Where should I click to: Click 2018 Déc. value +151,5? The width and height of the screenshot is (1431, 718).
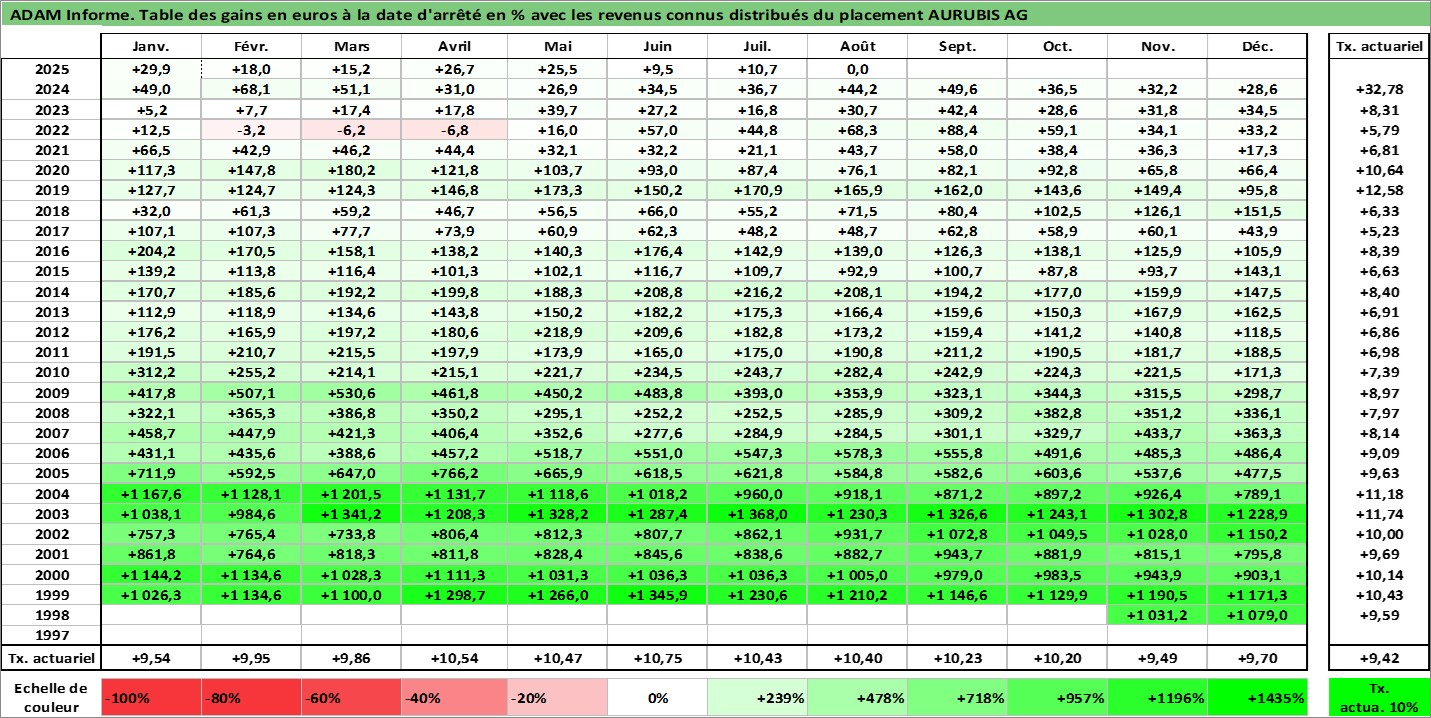(1258, 211)
